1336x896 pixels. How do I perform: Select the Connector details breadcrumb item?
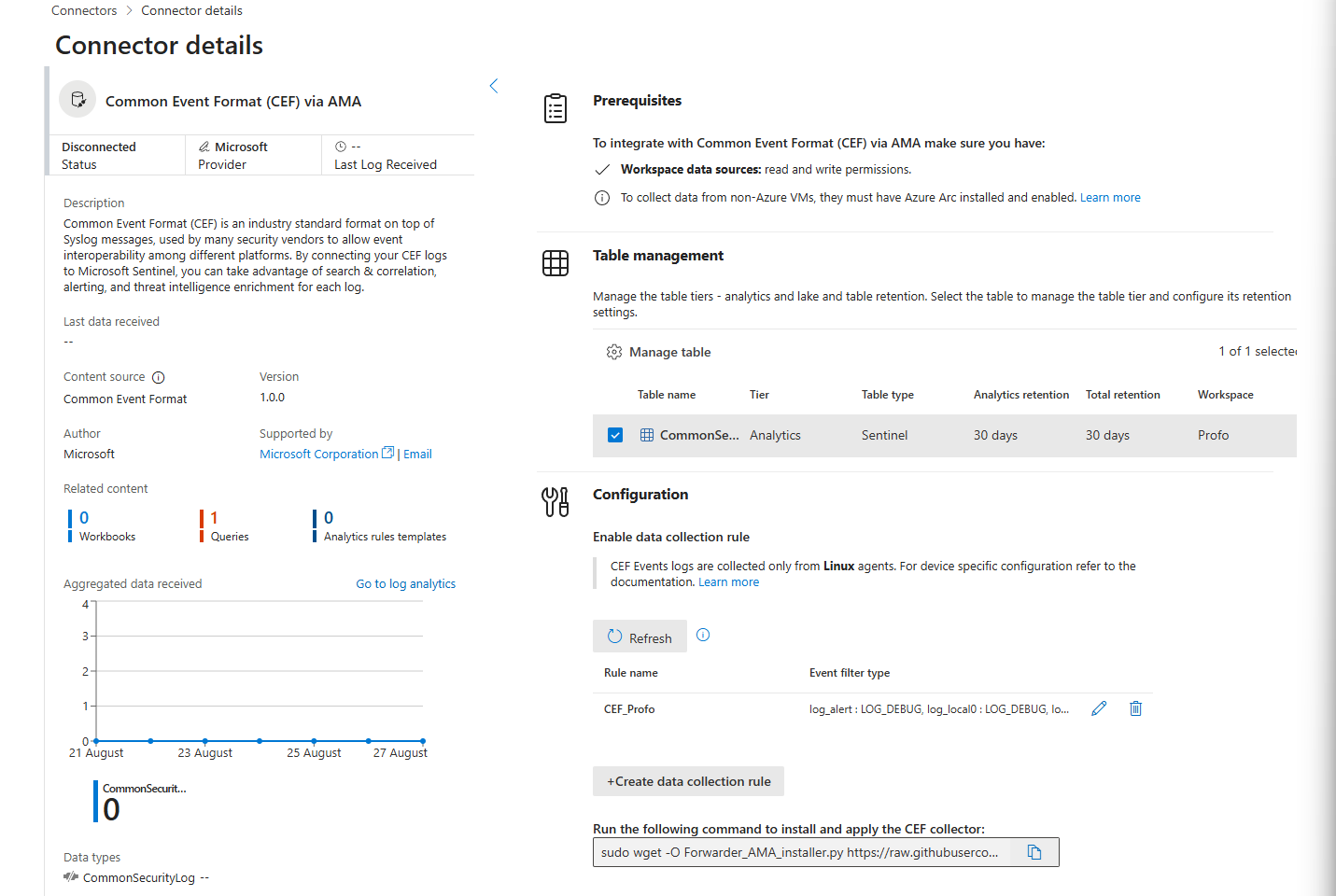[191, 10]
